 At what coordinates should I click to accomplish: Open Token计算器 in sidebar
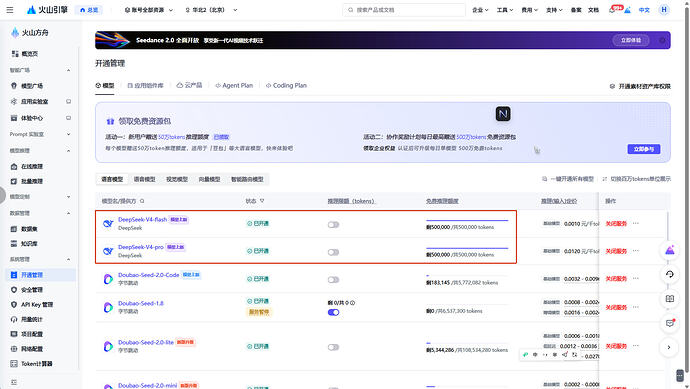32,363
